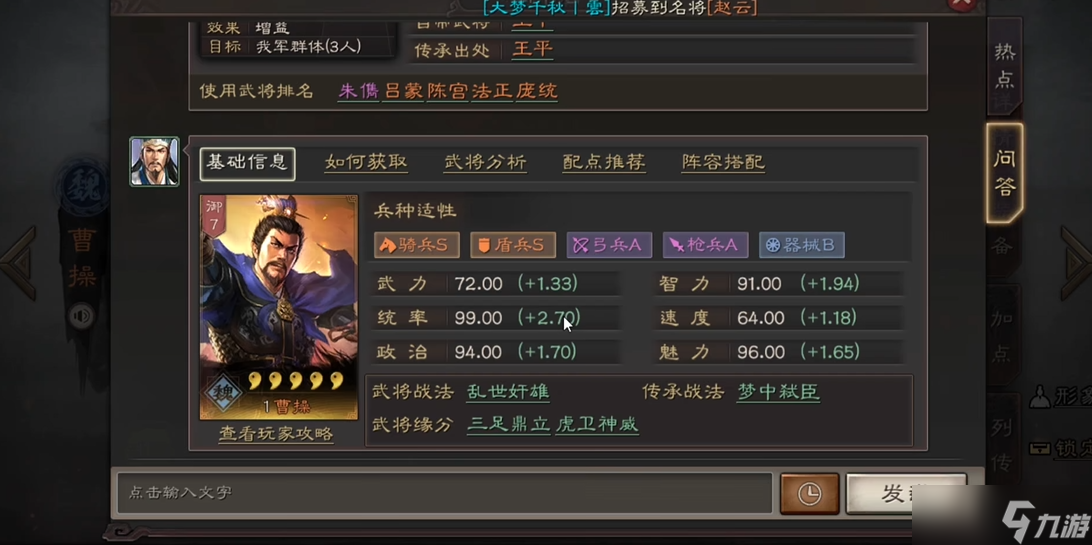Switch to the 基础信息 tab

(247, 164)
